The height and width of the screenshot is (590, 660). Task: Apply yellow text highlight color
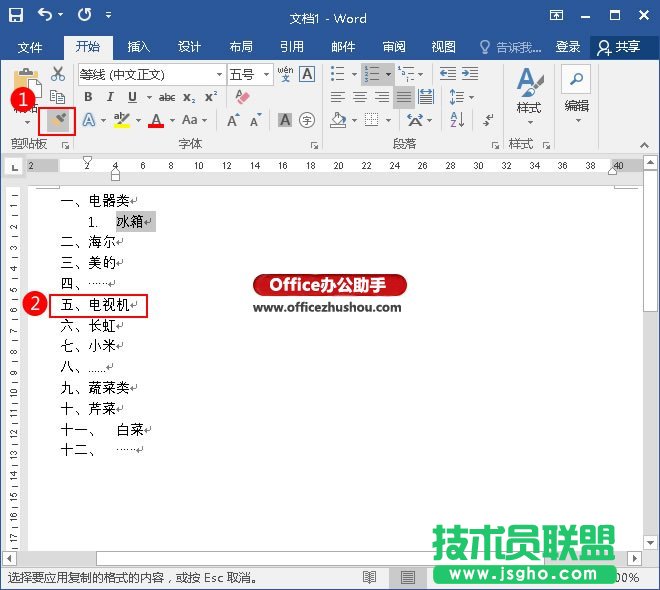tap(122, 120)
